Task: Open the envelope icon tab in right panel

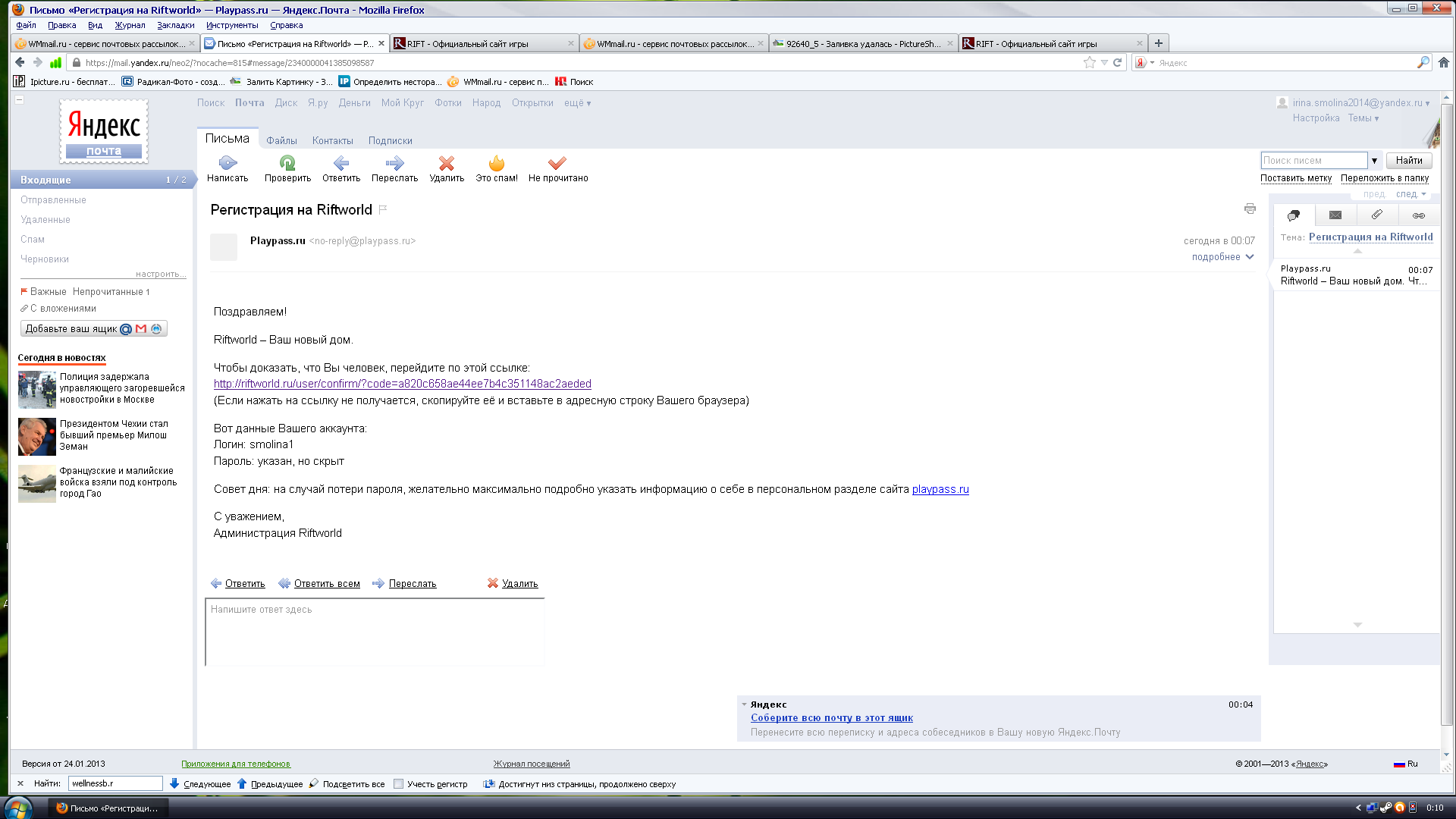Action: [1335, 215]
